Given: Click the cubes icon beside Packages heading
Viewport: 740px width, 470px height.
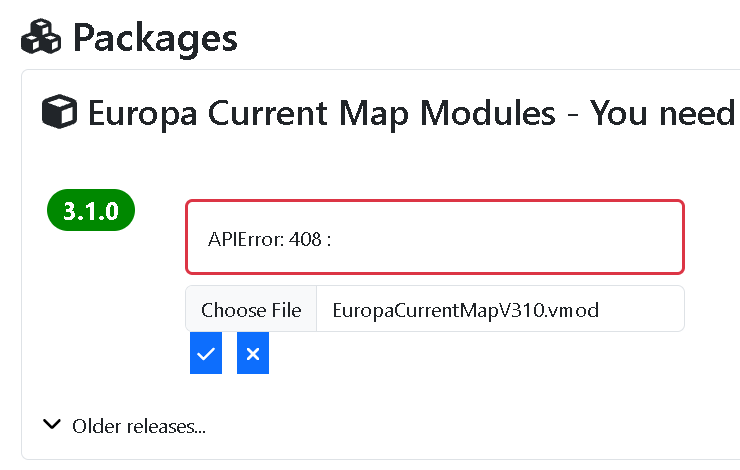Looking at the screenshot, I should coord(41,38).
